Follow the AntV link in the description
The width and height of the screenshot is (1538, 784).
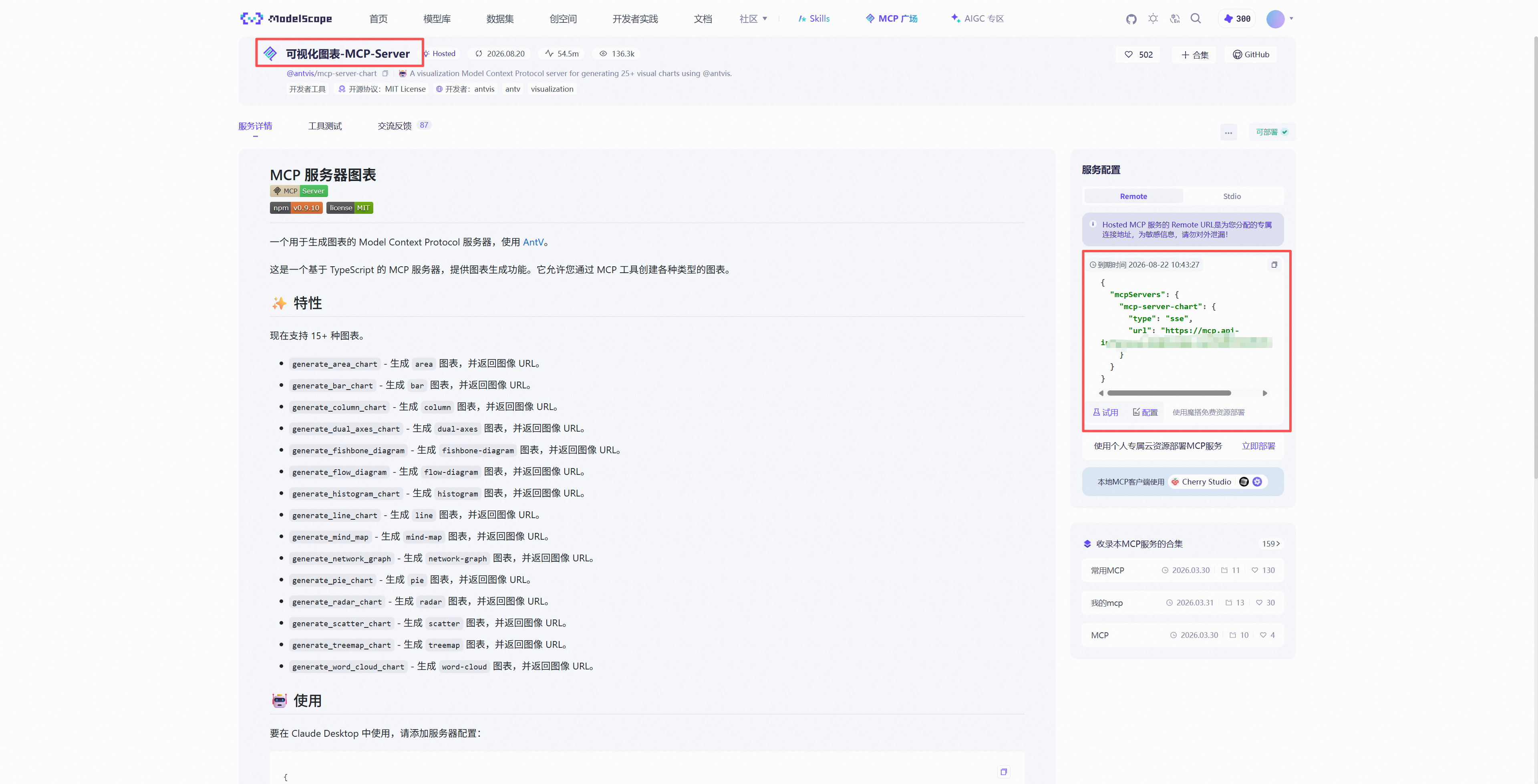coord(533,242)
